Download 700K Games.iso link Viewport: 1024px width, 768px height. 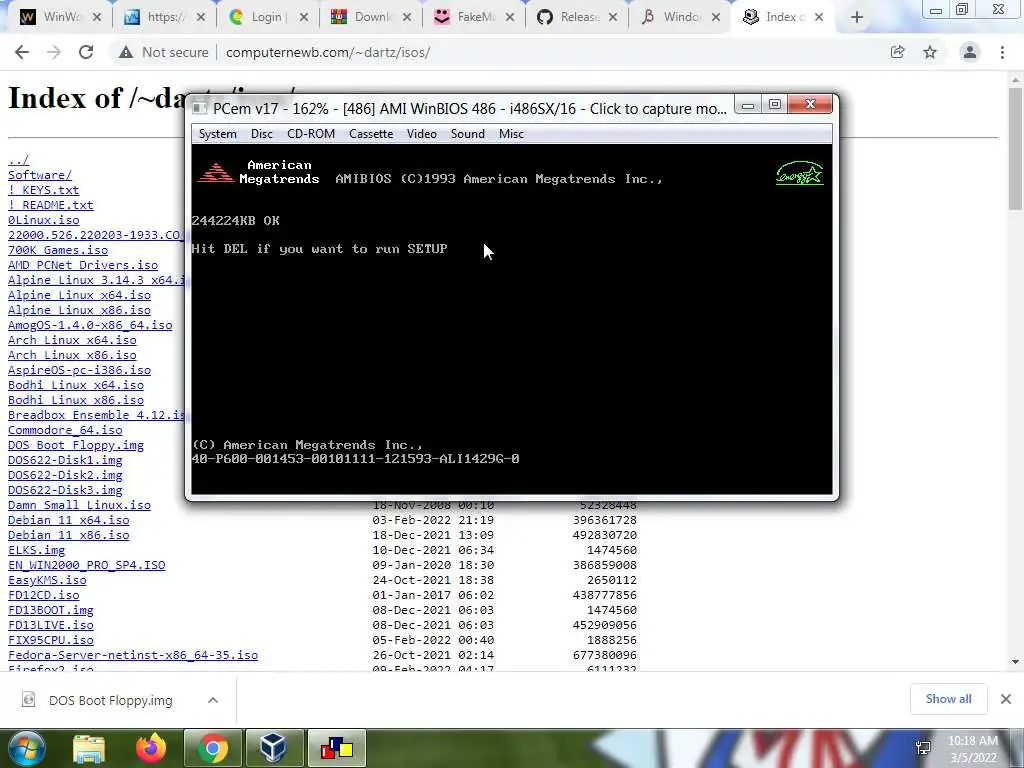pos(57,250)
